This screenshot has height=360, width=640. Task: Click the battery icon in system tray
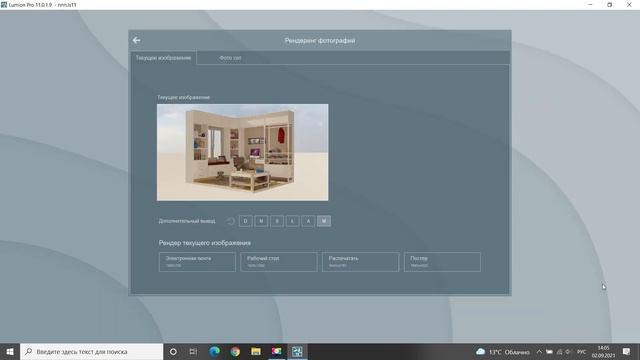(x=549, y=352)
